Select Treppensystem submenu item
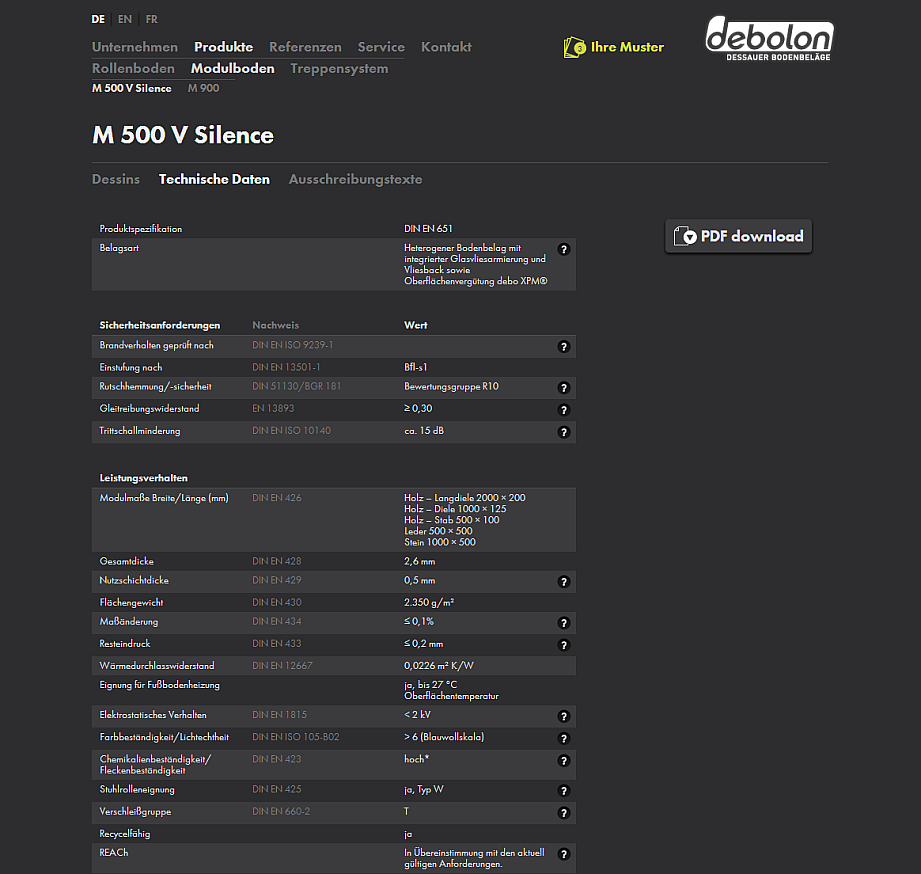Screen dimensions: 921x874 point(339,69)
